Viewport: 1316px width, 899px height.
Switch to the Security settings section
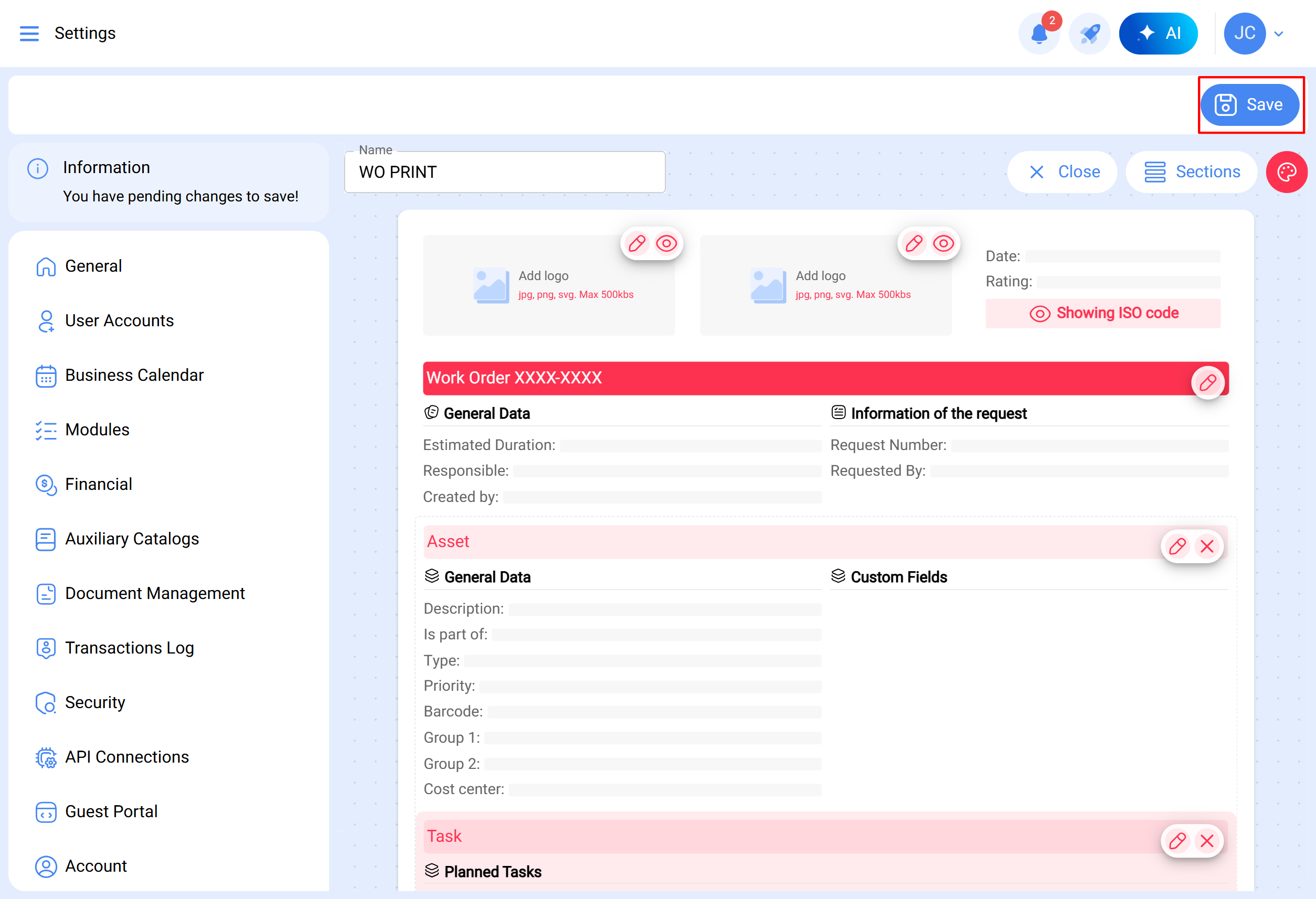[x=95, y=702]
